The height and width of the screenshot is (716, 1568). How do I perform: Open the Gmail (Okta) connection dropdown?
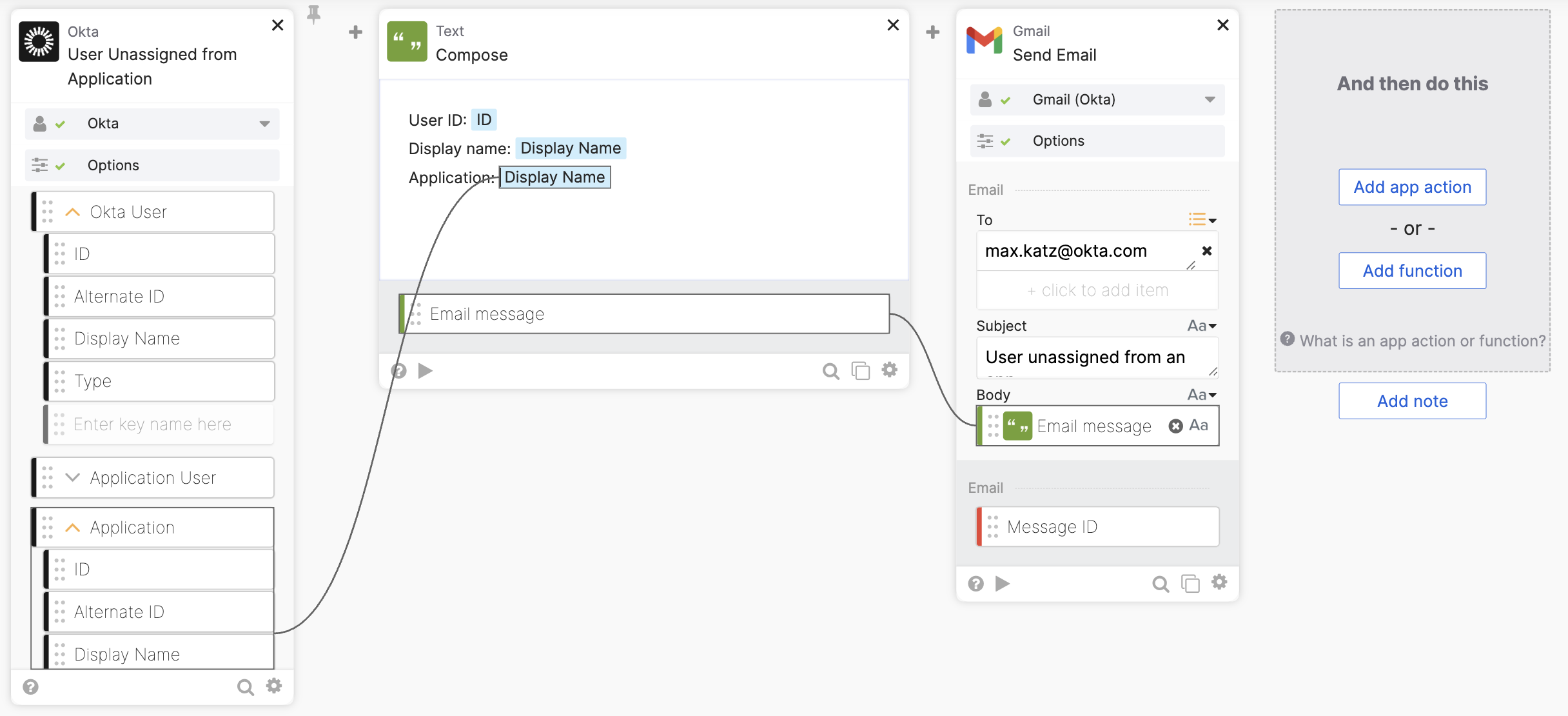tap(1210, 99)
